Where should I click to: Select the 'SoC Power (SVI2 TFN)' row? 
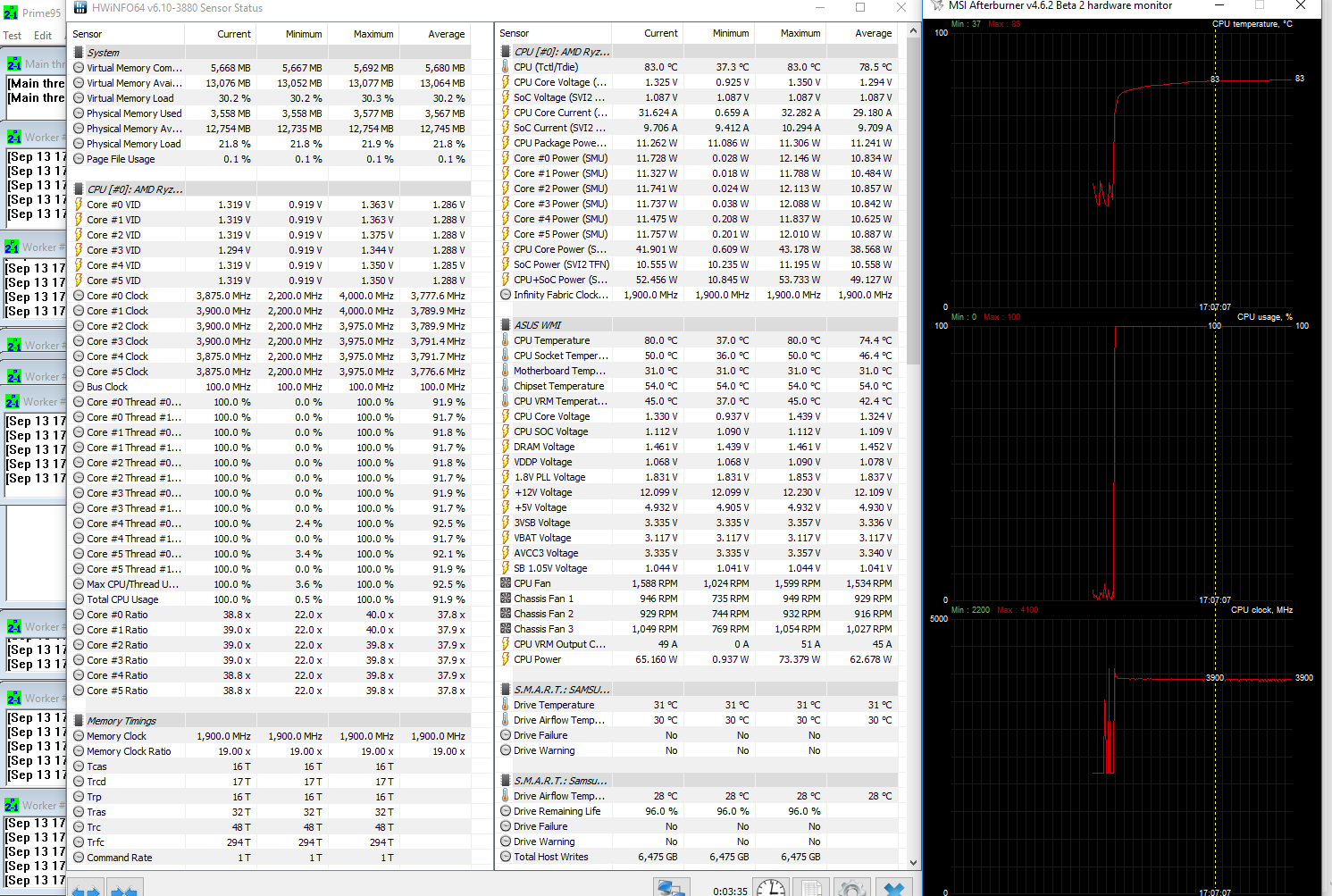(698, 264)
